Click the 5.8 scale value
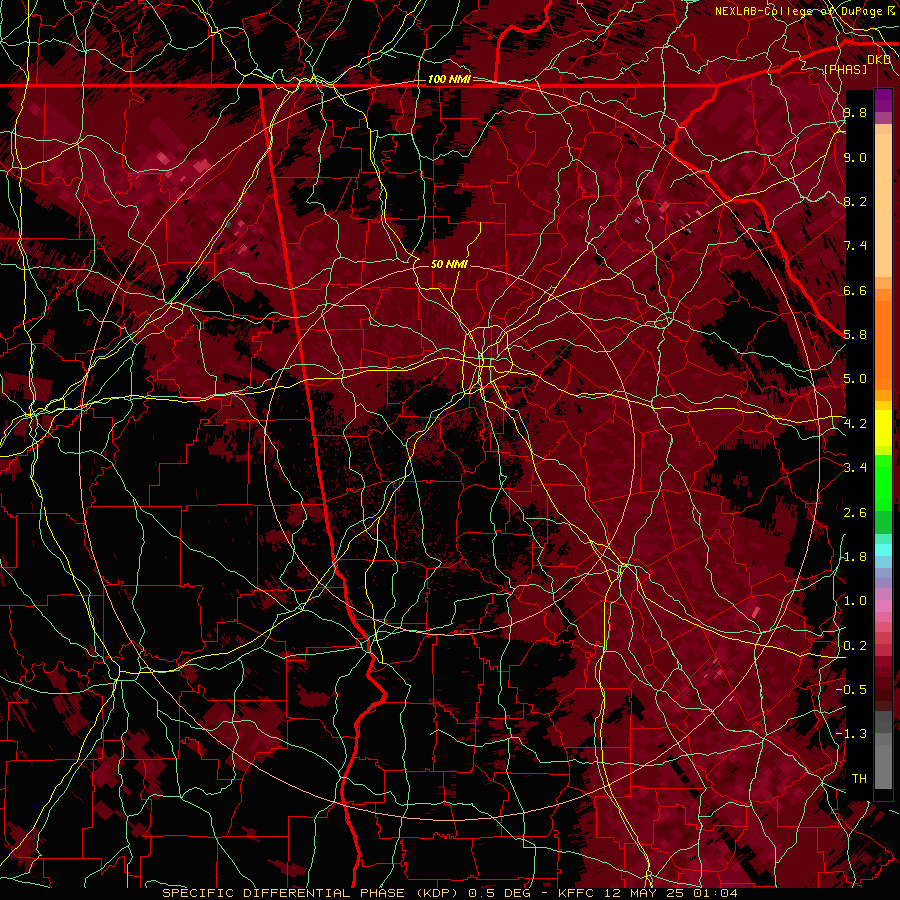This screenshot has width=900, height=900. point(855,335)
